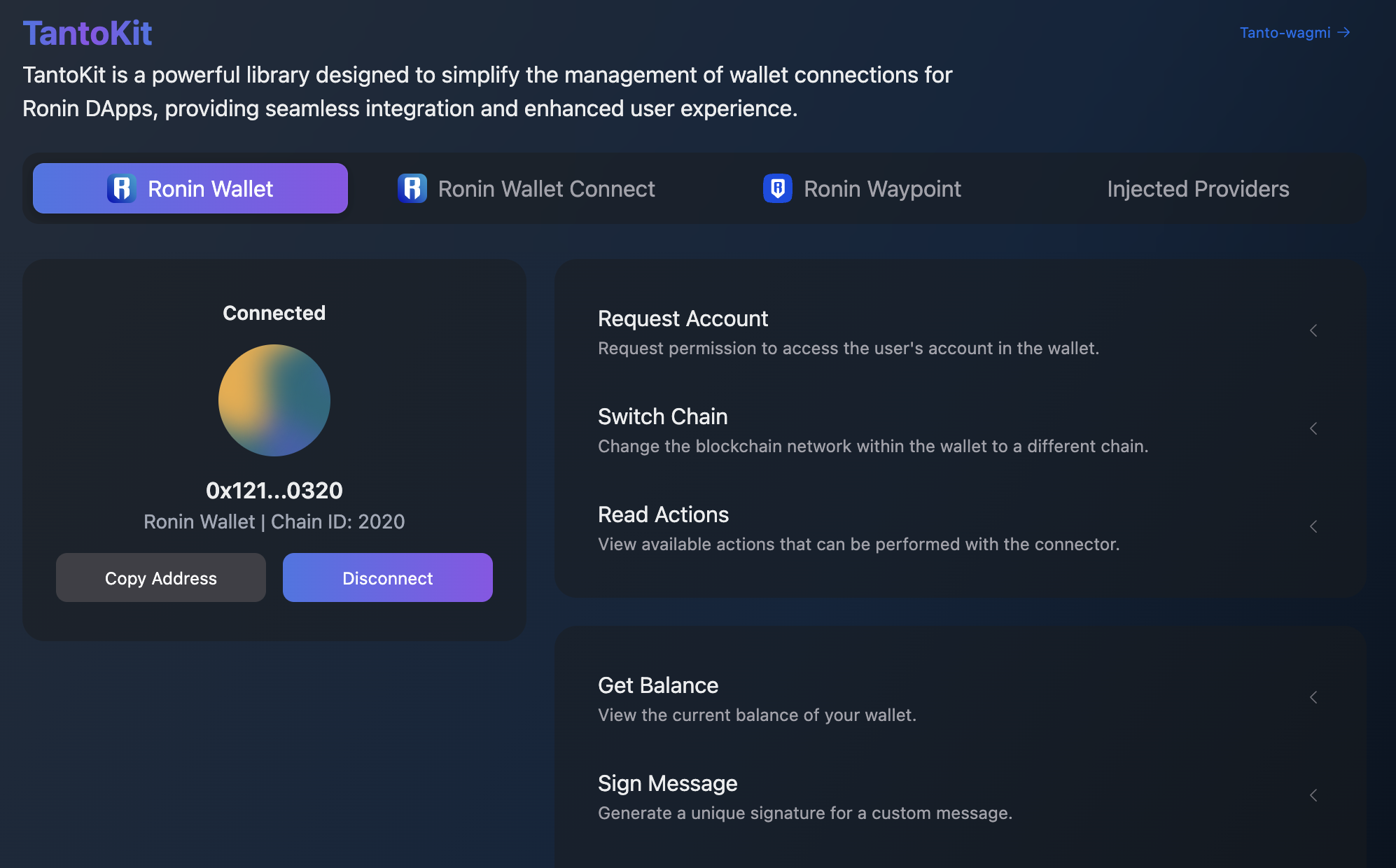Click the 'Ronin Wallet | Chain ID: 2020' text
1396x868 pixels.
tap(274, 521)
